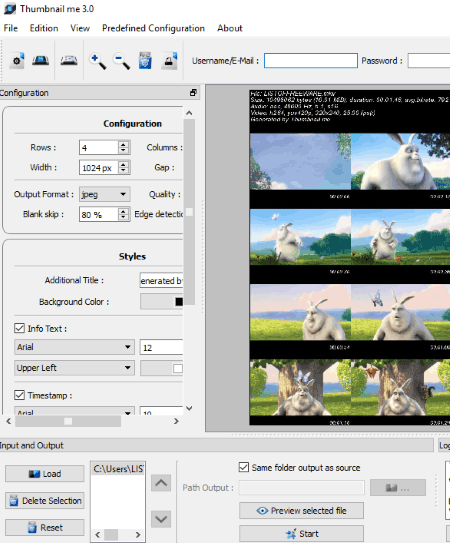Open the Info Text font Arial dropdown

click(x=74, y=347)
